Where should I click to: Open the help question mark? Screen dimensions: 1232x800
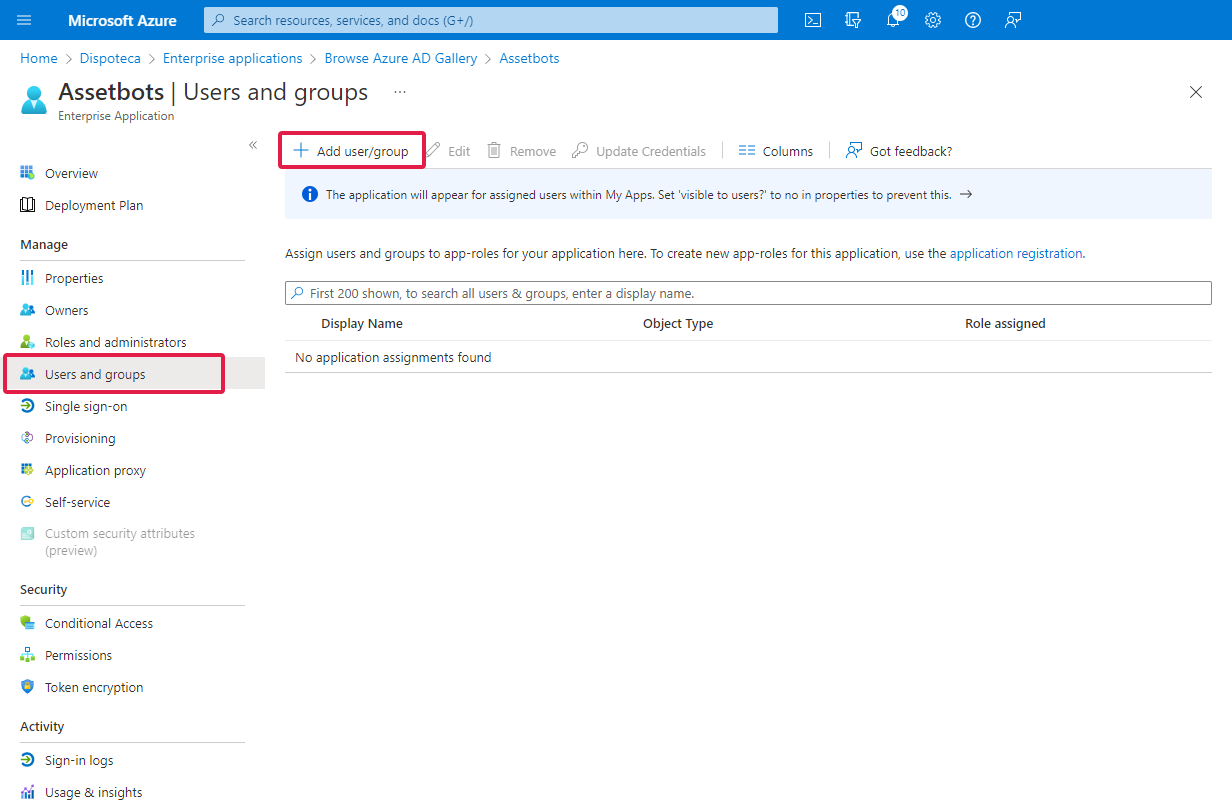tap(973, 20)
